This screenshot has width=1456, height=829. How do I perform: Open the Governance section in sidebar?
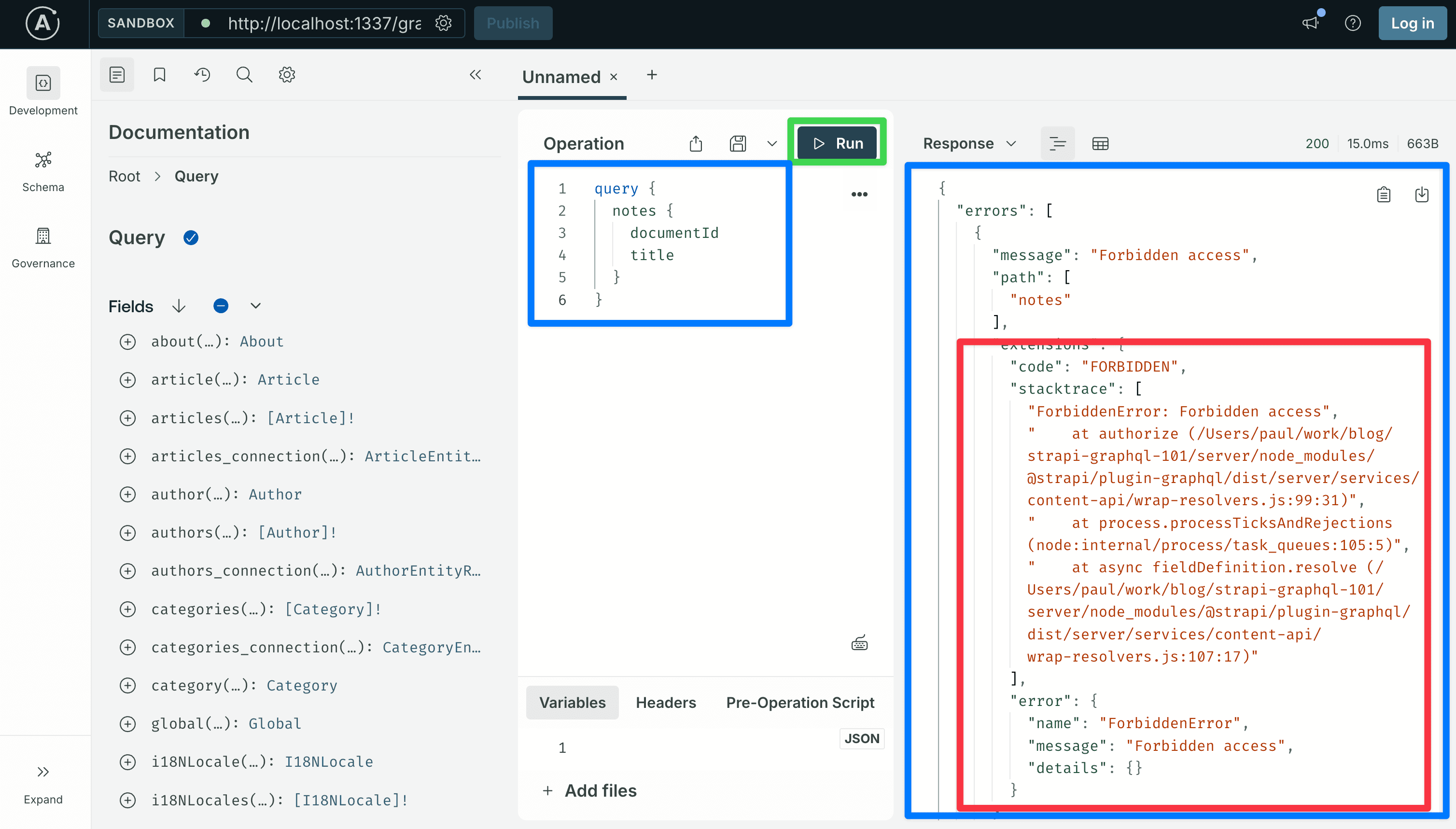[43, 248]
